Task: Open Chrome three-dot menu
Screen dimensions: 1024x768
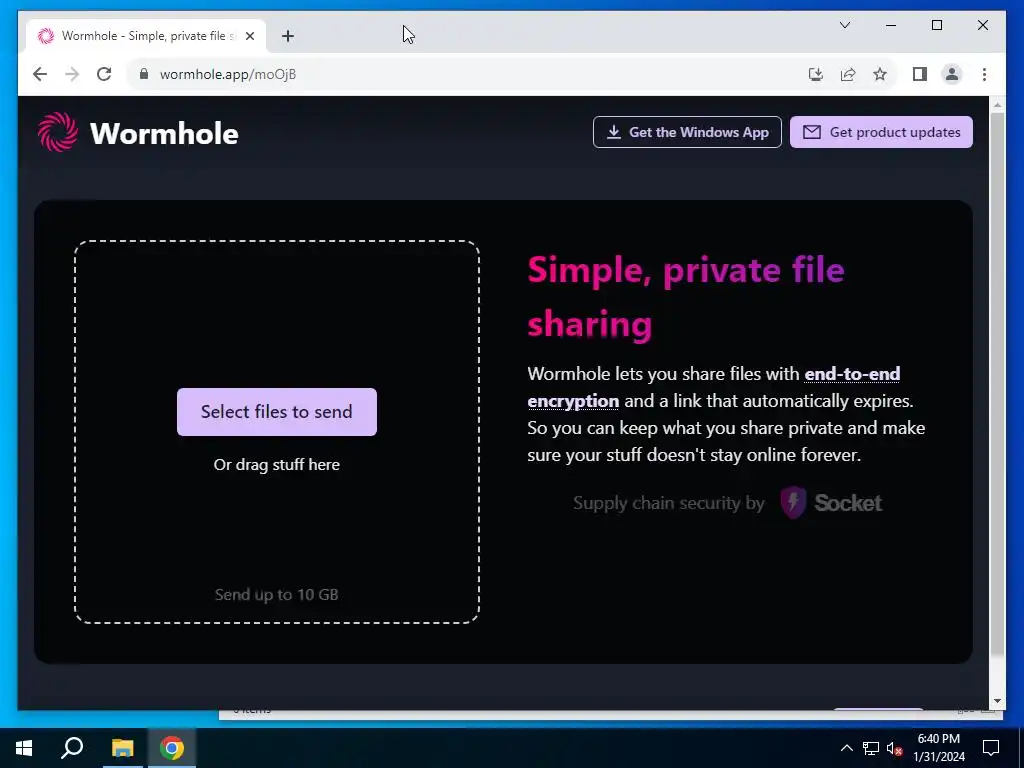Action: [984, 74]
